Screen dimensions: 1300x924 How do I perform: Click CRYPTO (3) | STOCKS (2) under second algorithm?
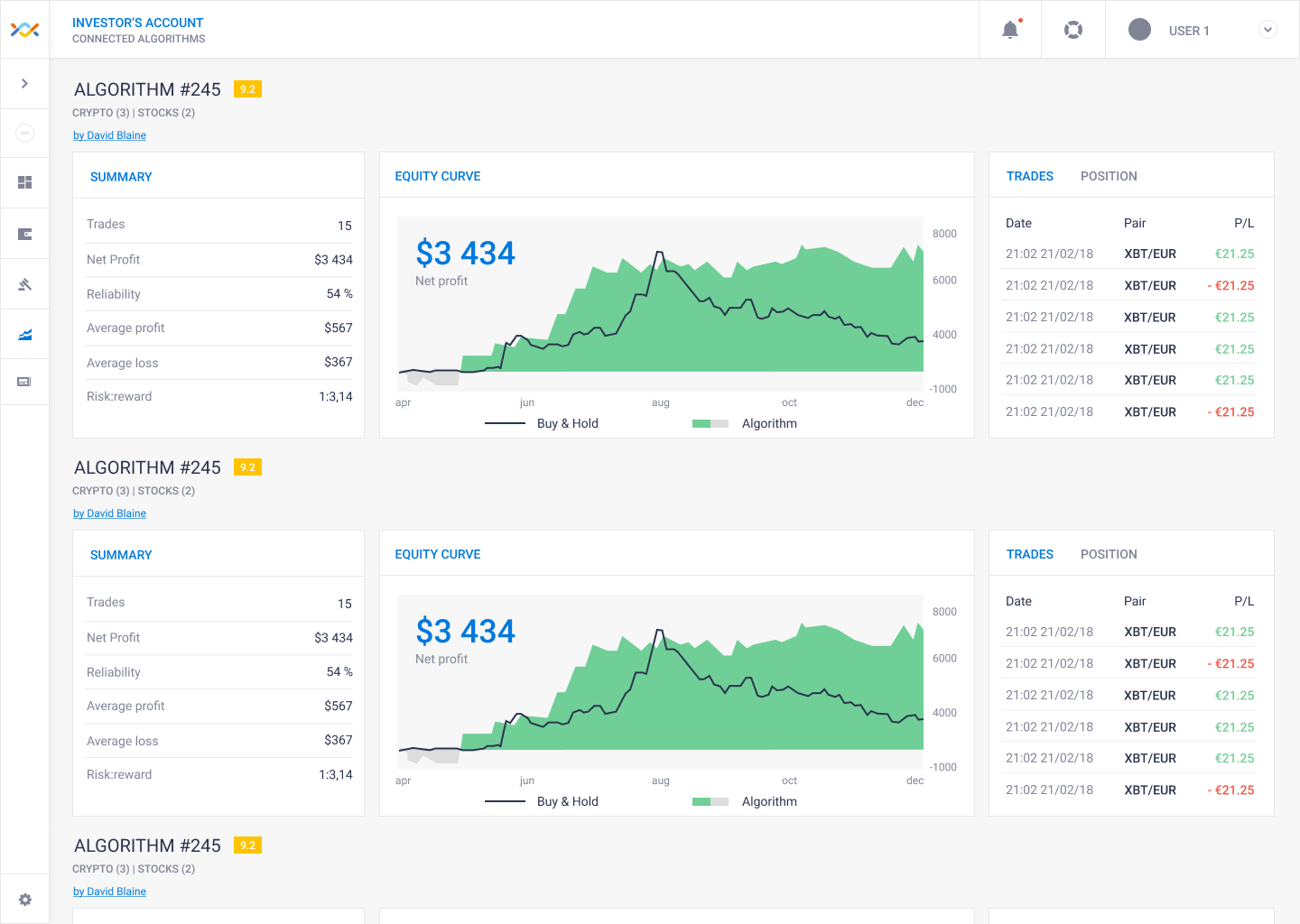point(134,491)
